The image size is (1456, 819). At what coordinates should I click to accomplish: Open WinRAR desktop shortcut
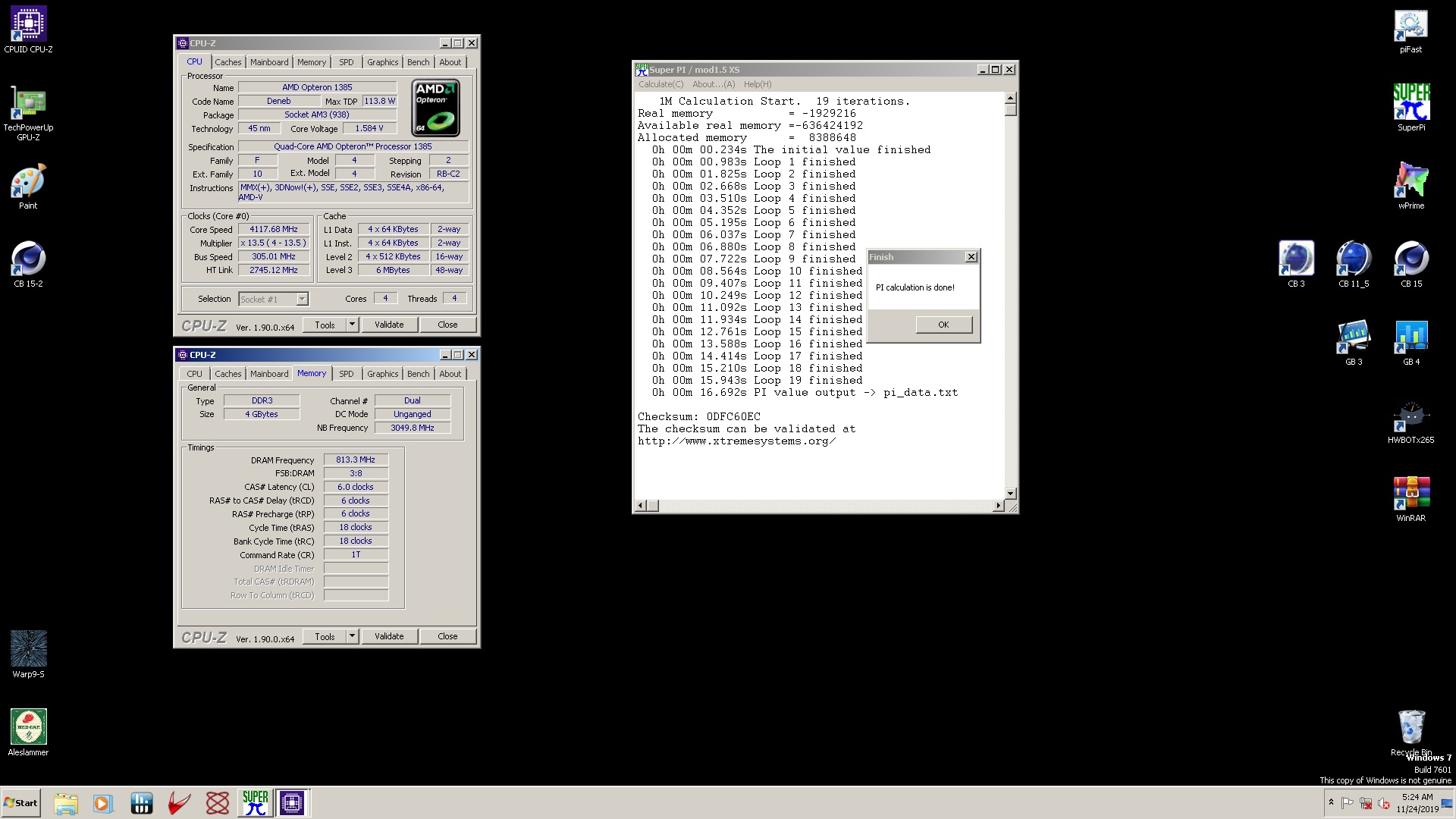click(x=1410, y=499)
